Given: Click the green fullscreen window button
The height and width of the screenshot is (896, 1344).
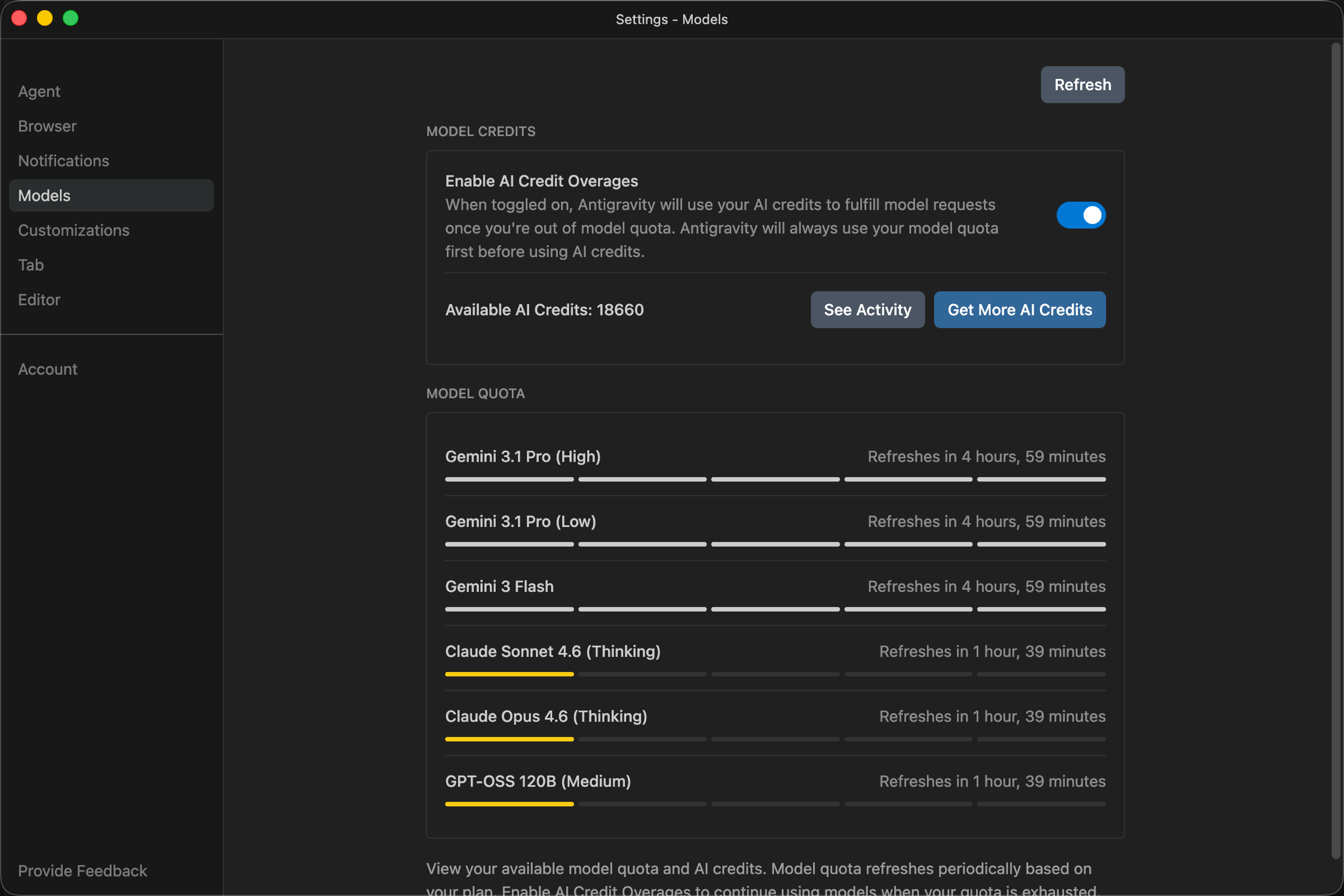Looking at the screenshot, I should pos(70,18).
